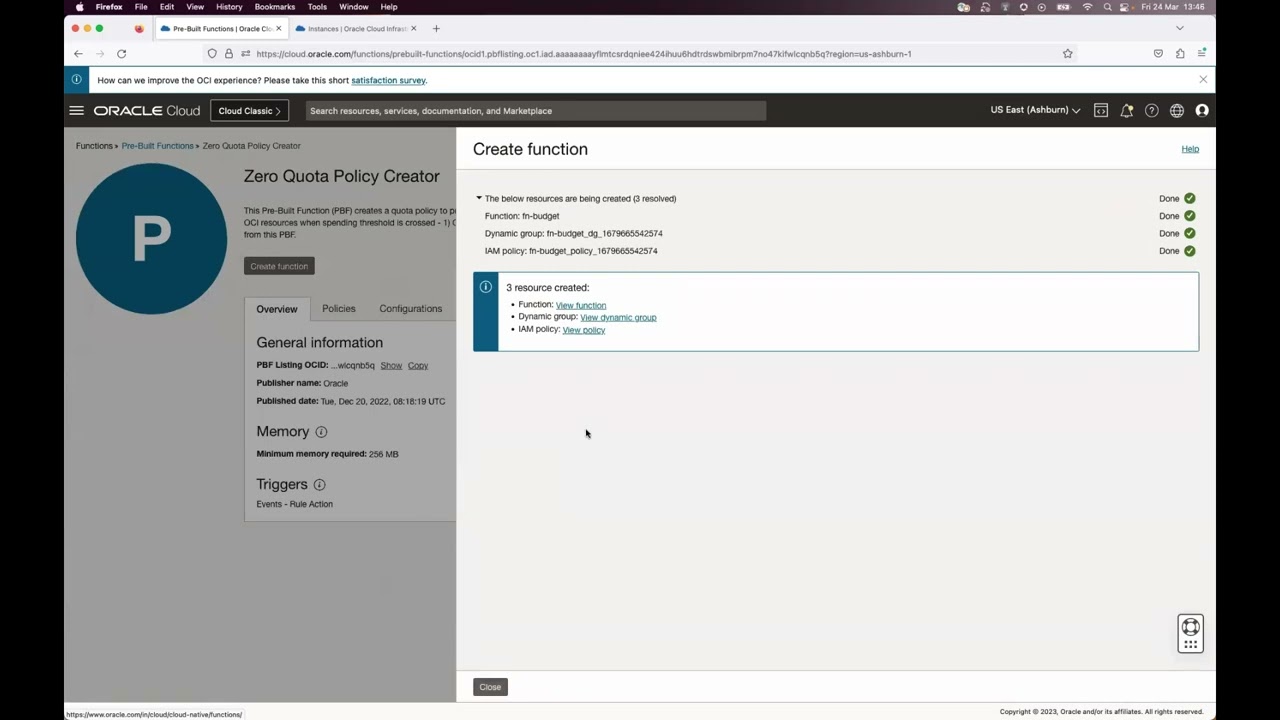Click the menu bar clock 'Fri 24 Mar 13:46'
Viewport: 1280px width, 720px height.
1173,7
